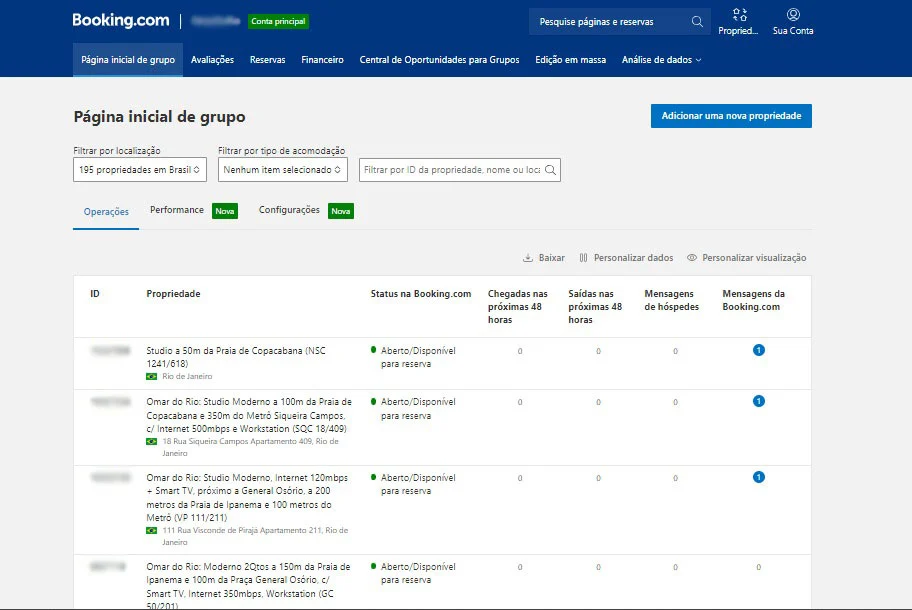Open the Sua Conta profile icon
The image size is (912, 610).
(x=793, y=15)
